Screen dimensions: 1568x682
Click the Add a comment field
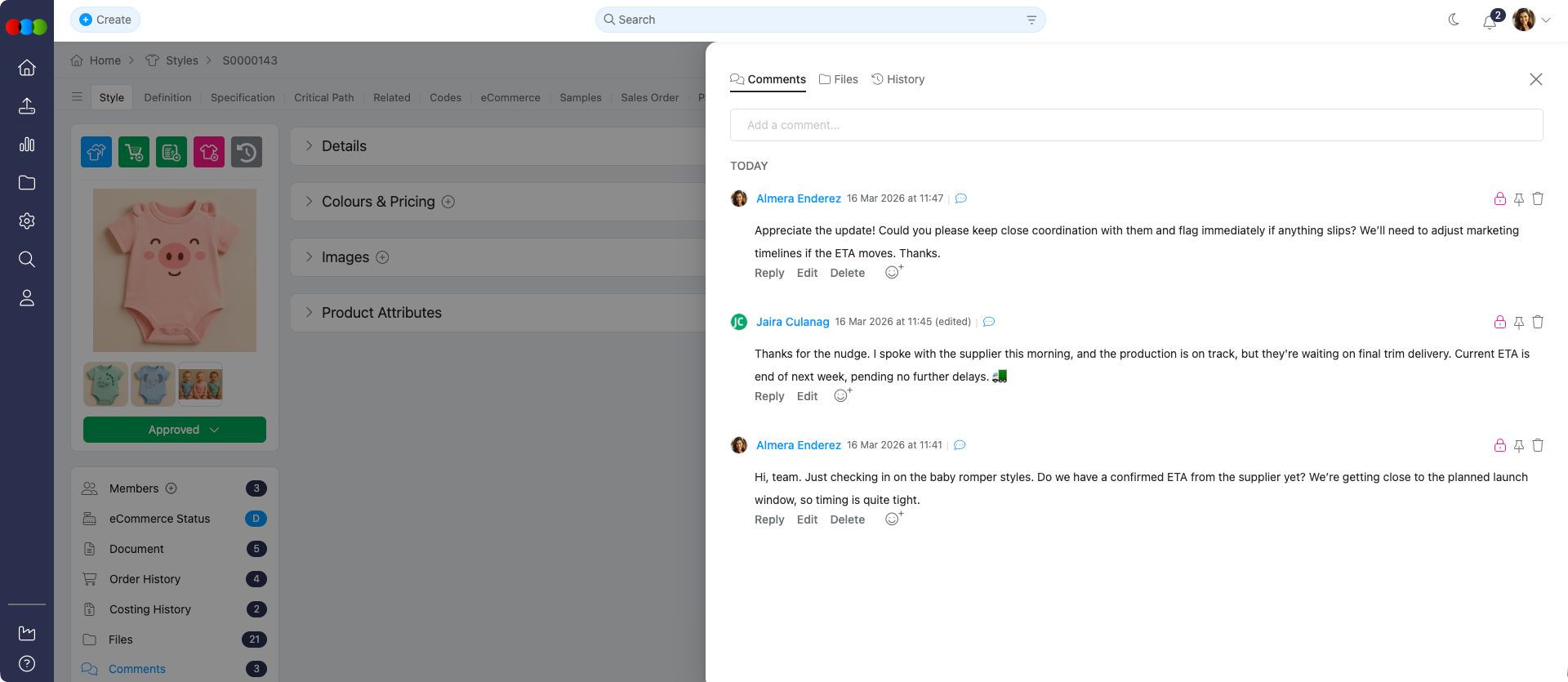[x=1136, y=125]
